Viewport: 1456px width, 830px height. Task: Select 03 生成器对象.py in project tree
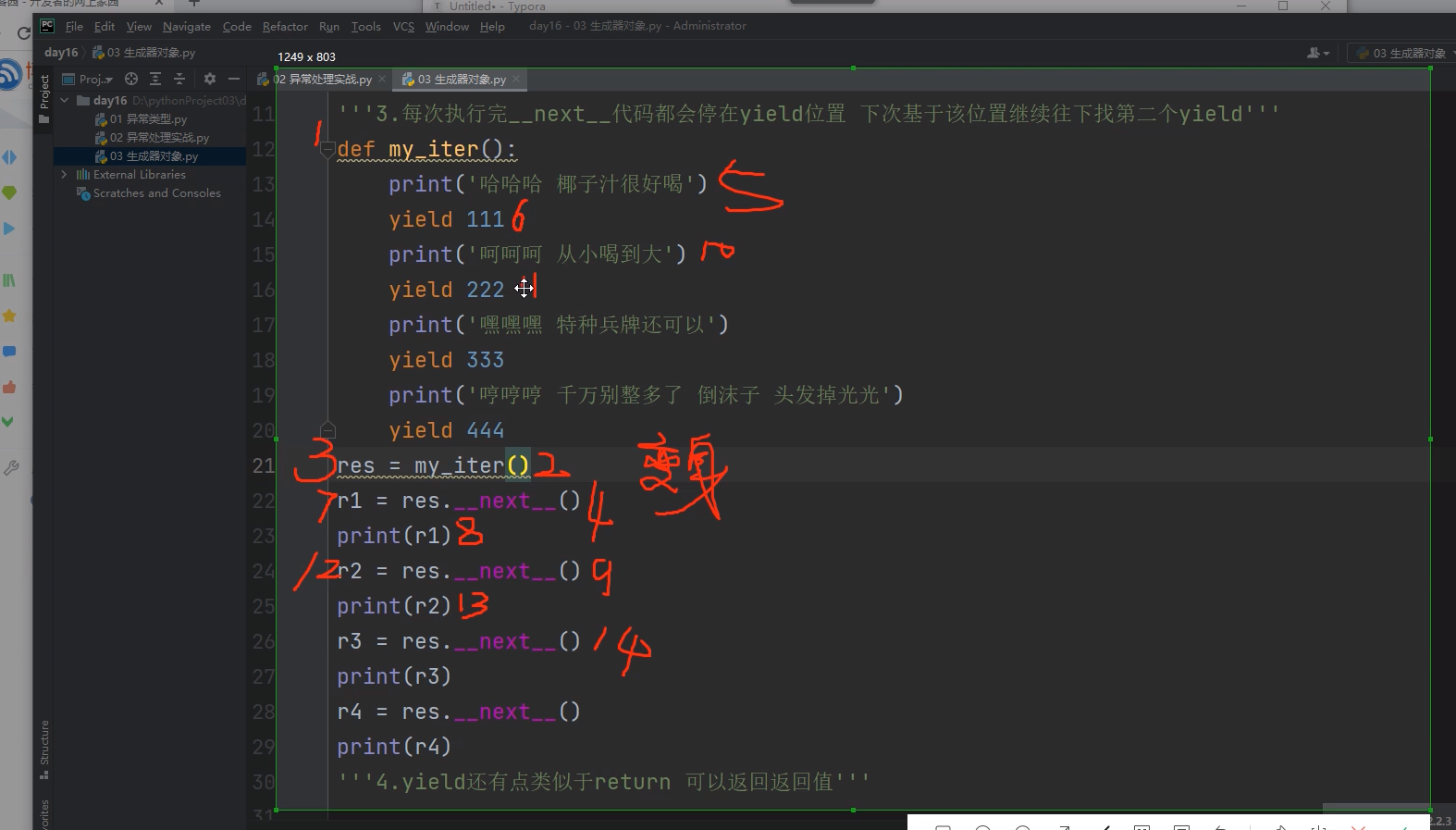point(146,156)
